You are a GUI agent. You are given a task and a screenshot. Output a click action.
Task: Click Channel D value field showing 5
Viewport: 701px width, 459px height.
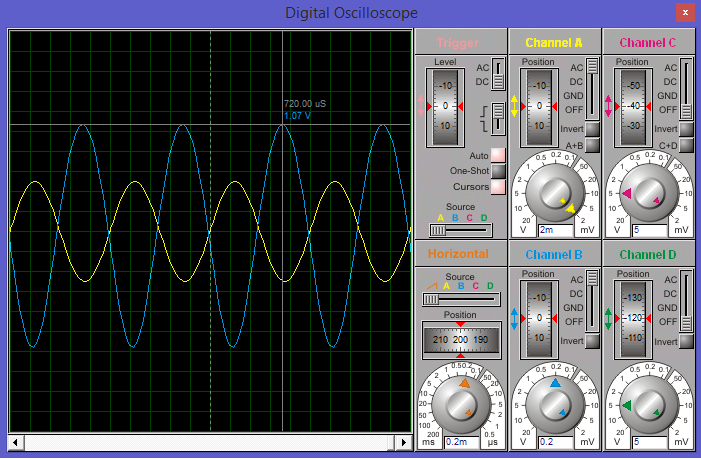[x=650, y=442]
